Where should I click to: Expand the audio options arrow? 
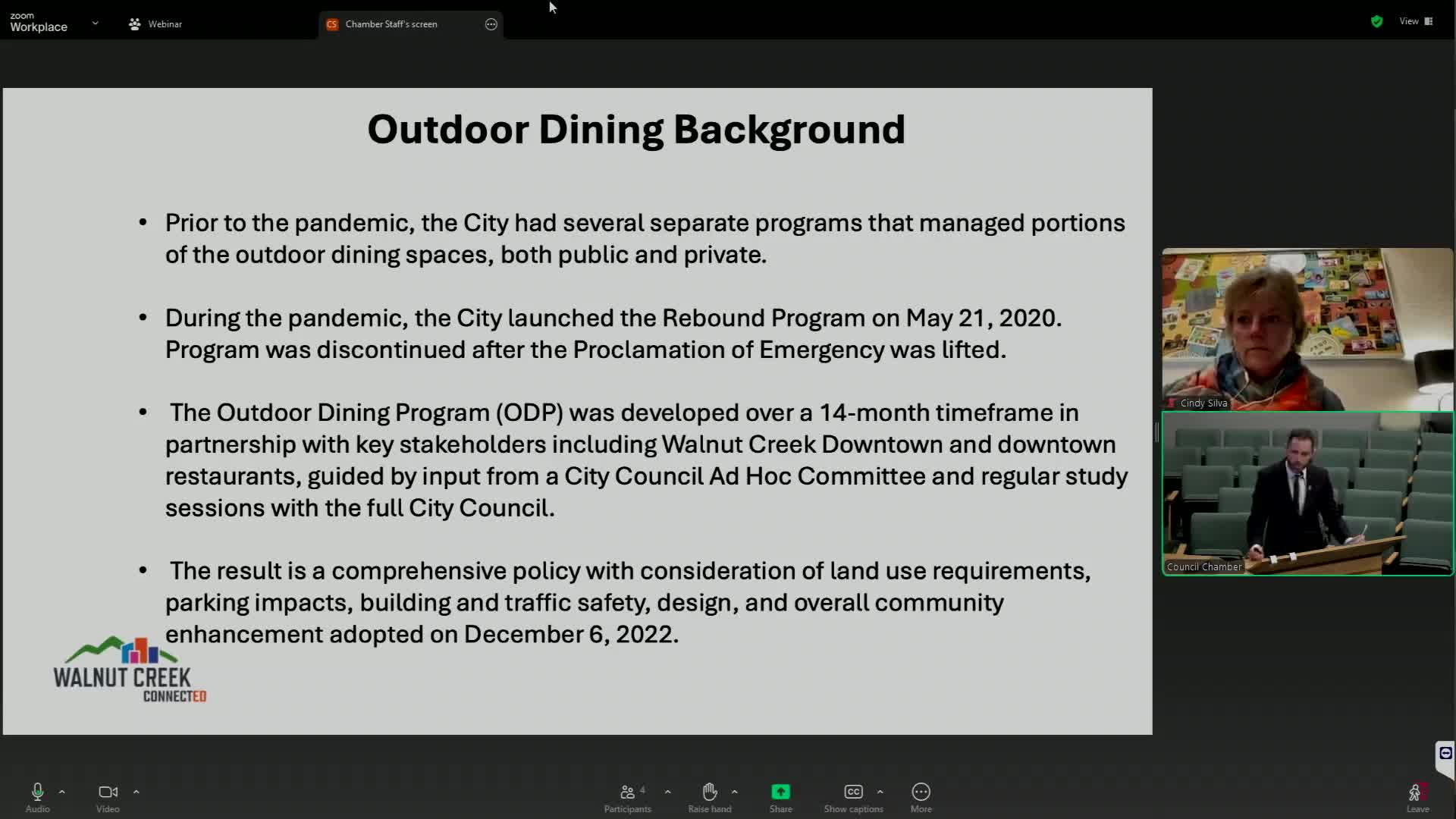62,792
